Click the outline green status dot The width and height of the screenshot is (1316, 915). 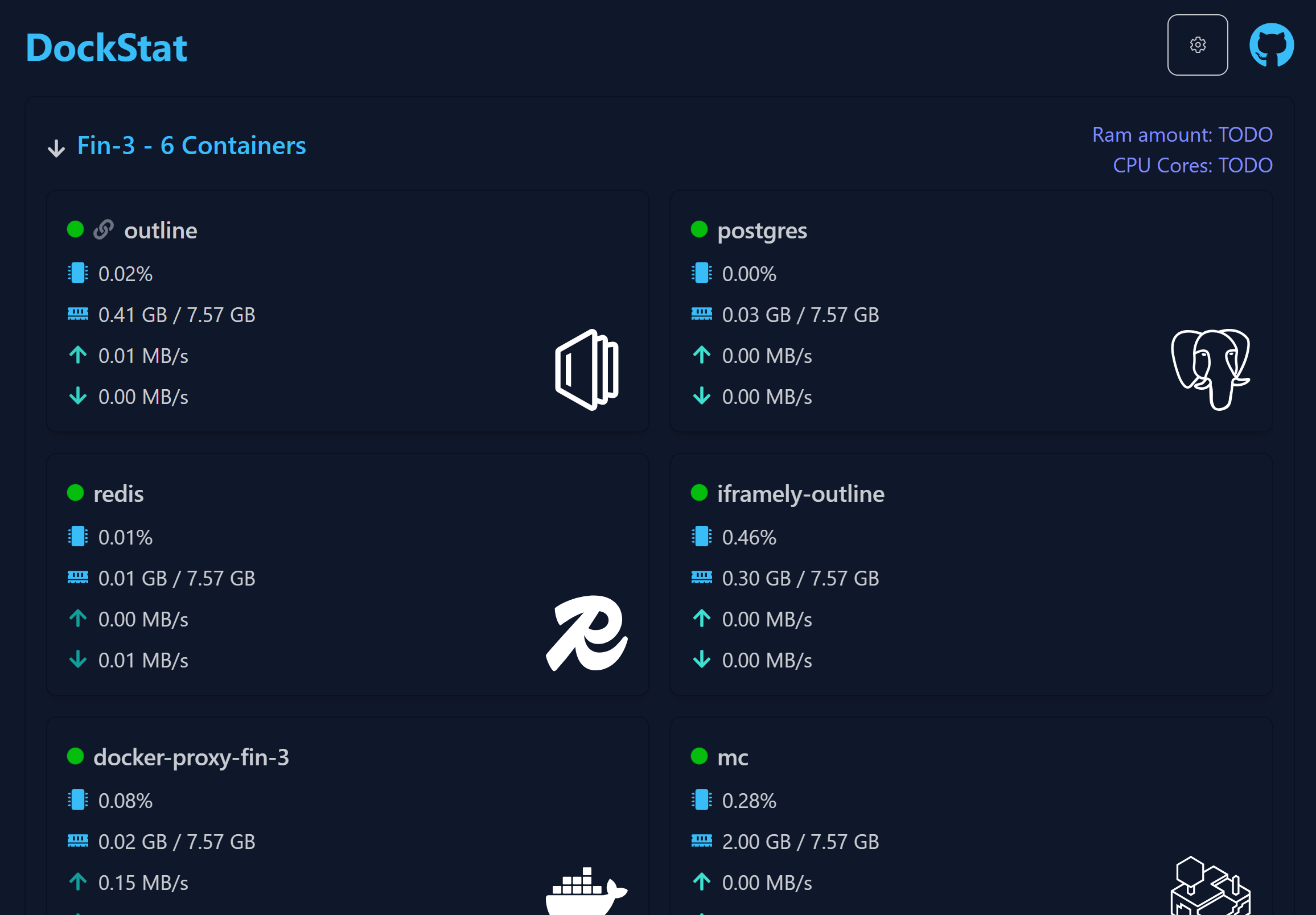76,229
